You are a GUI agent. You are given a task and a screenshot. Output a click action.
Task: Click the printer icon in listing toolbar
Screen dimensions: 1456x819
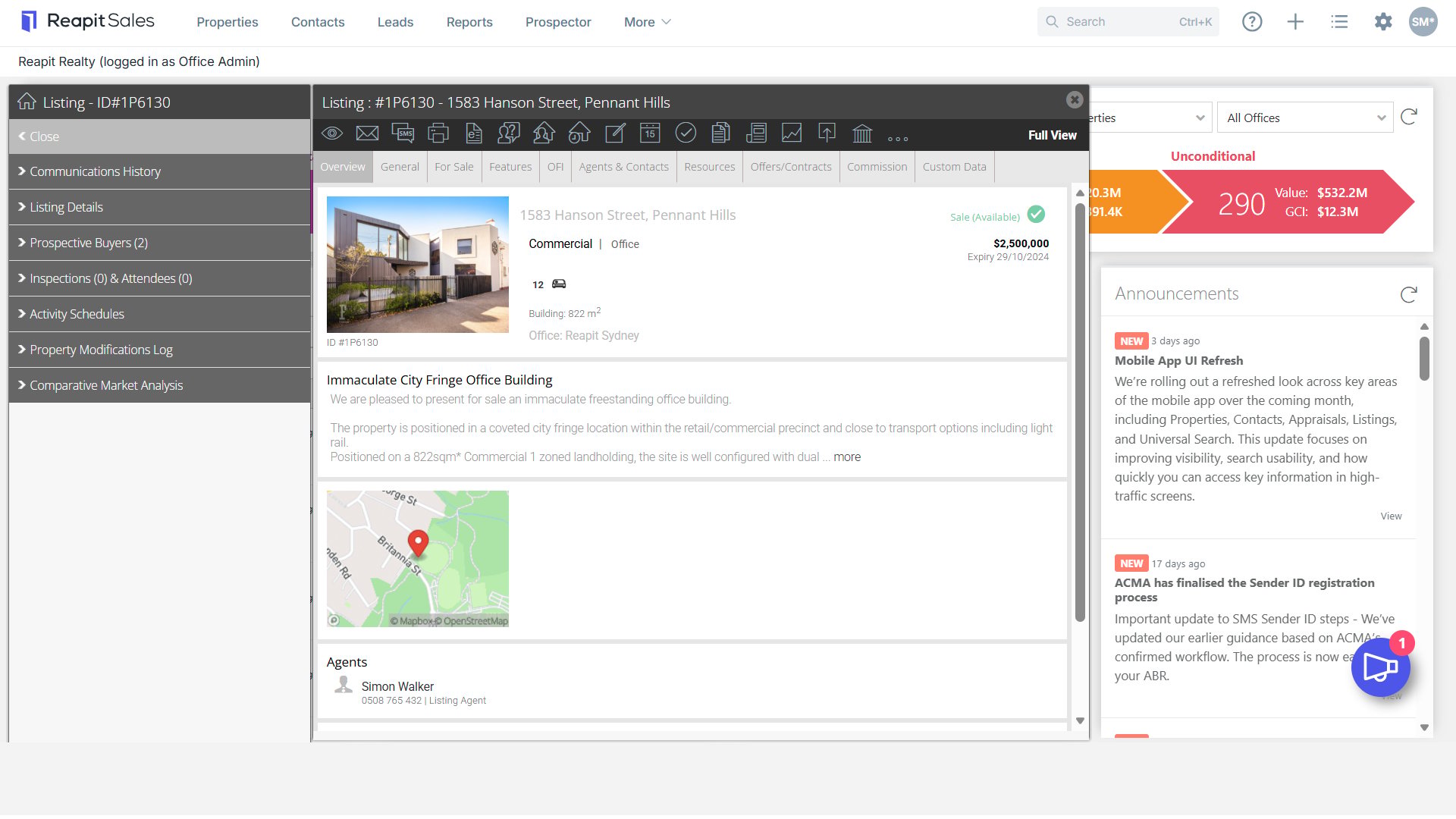[x=438, y=133]
